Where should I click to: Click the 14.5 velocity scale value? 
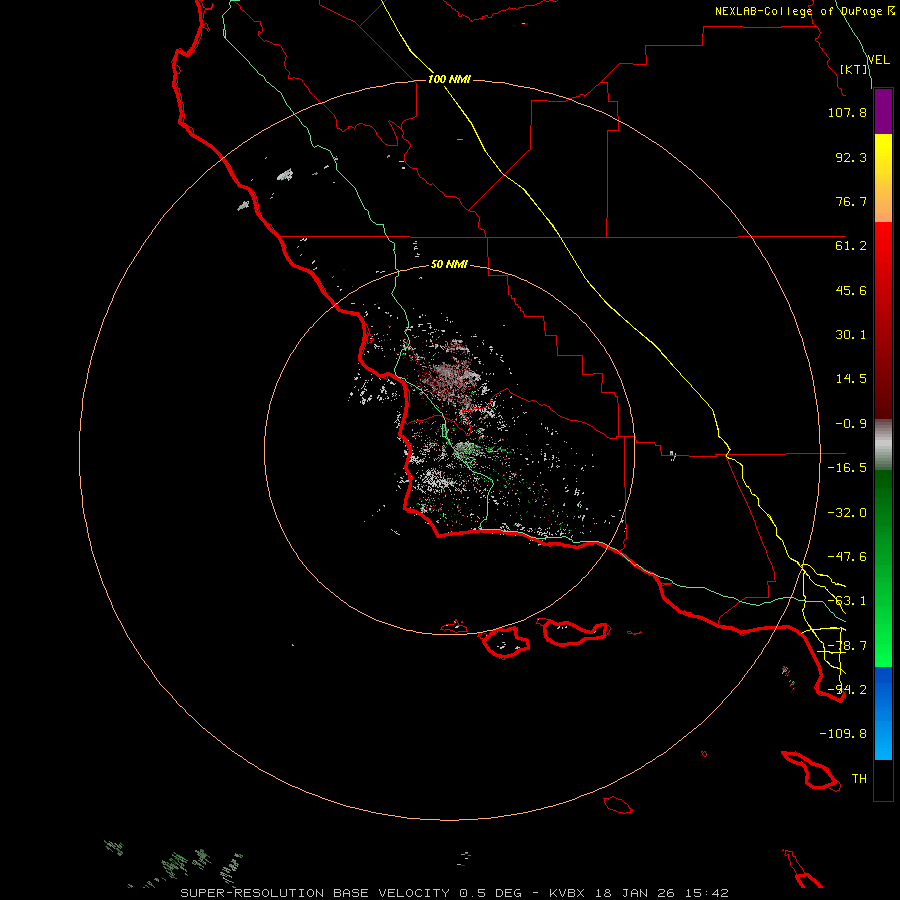851,379
